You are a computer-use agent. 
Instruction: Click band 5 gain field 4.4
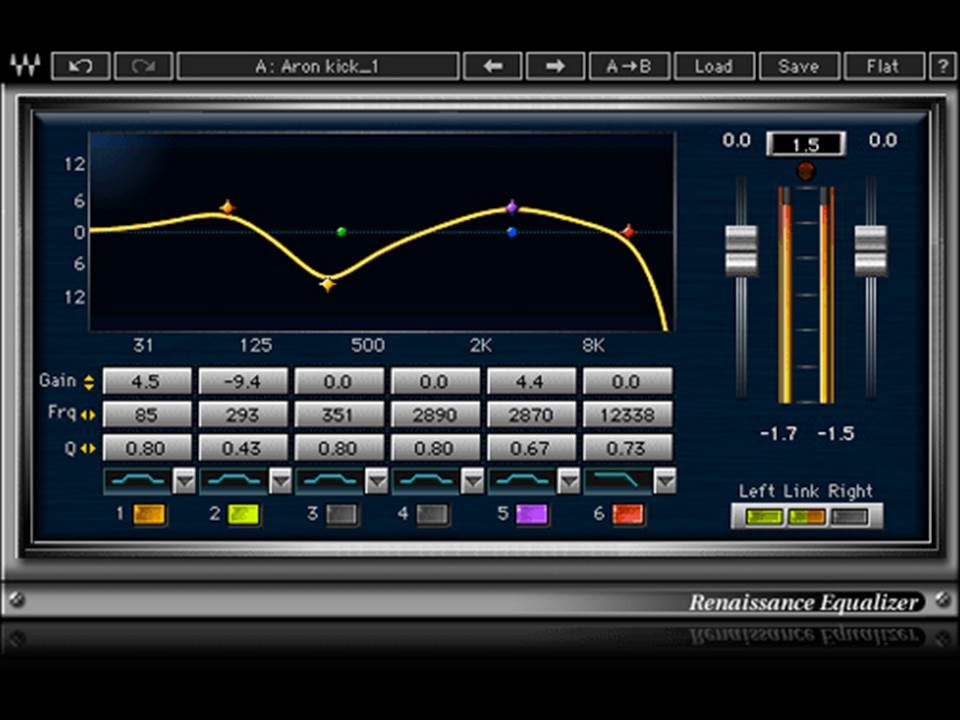coord(531,382)
